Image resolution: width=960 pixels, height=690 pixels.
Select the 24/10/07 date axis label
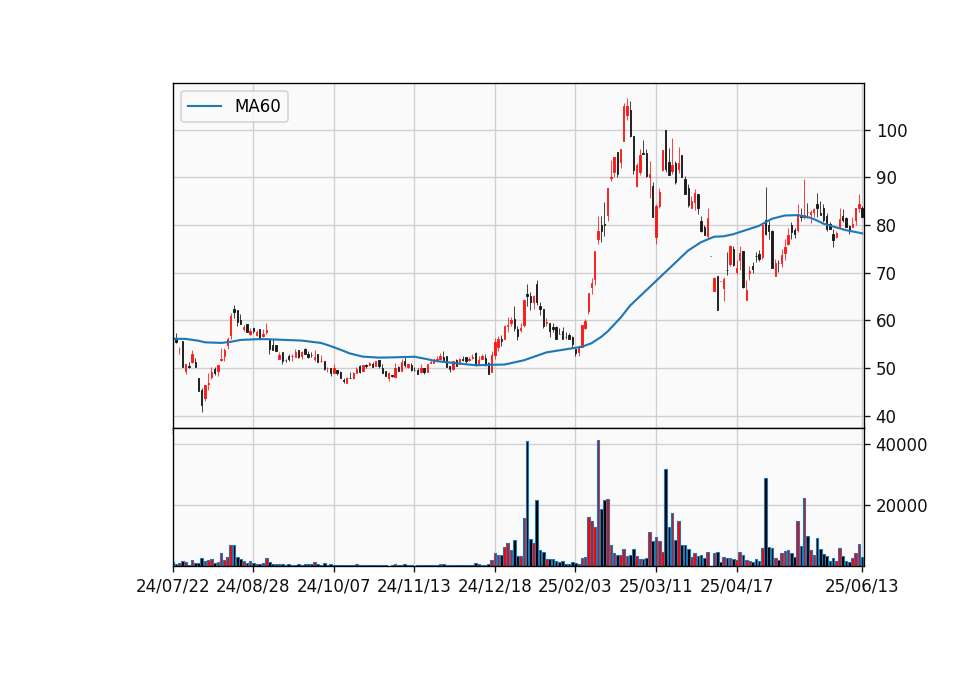click(334, 586)
